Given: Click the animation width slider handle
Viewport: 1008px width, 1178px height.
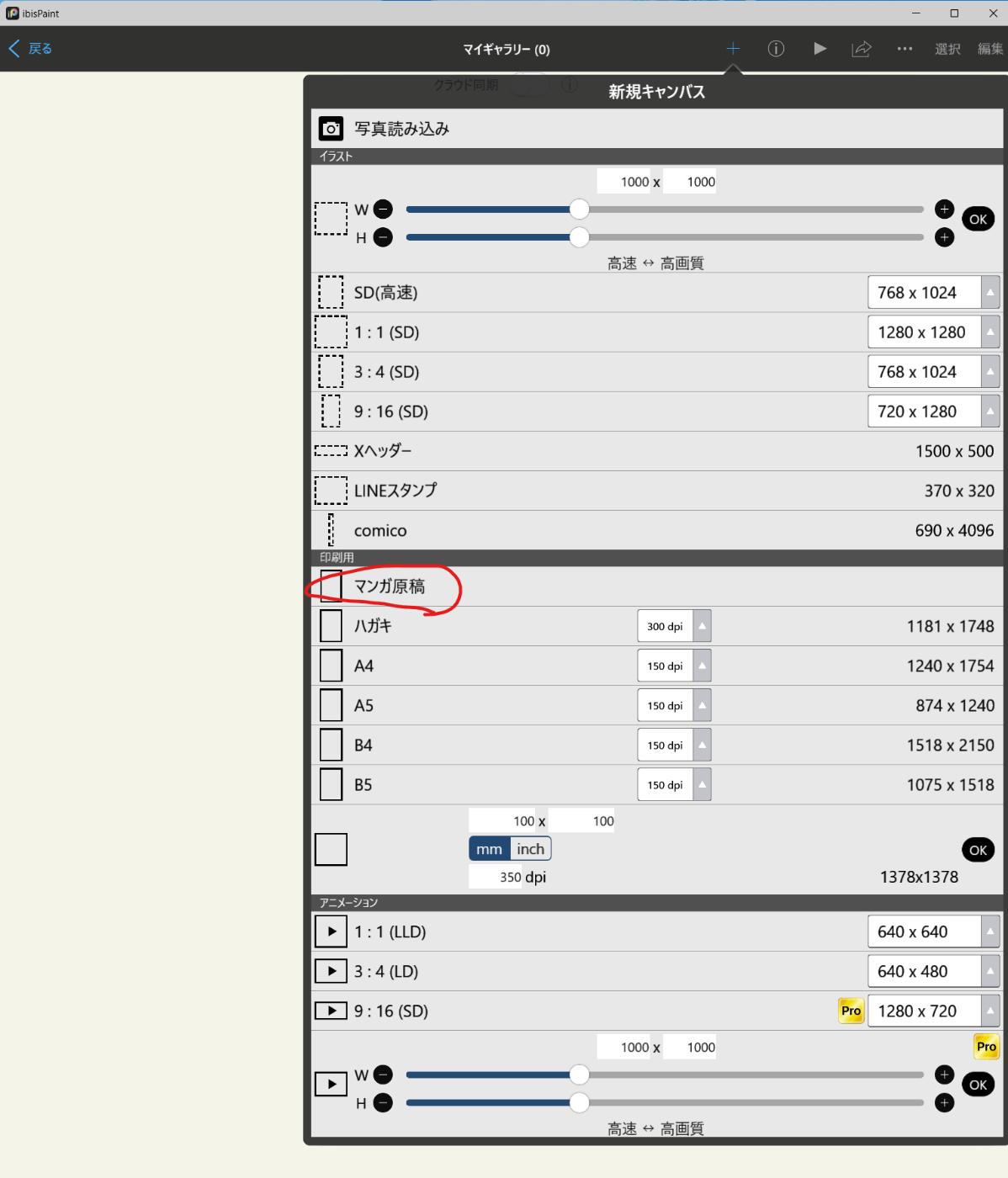Looking at the screenshot, I should click(579, 1075).
